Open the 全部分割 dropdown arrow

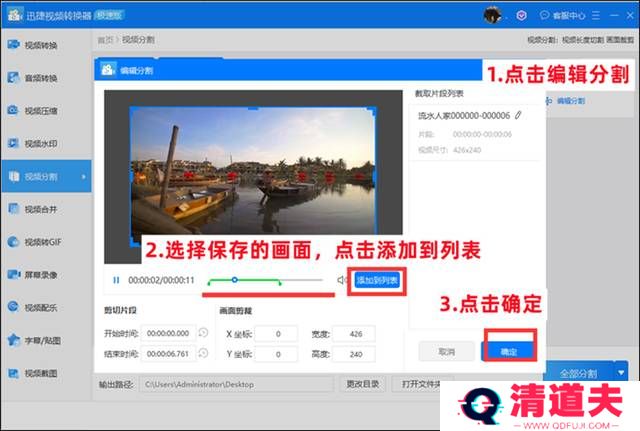coord(621,373)
